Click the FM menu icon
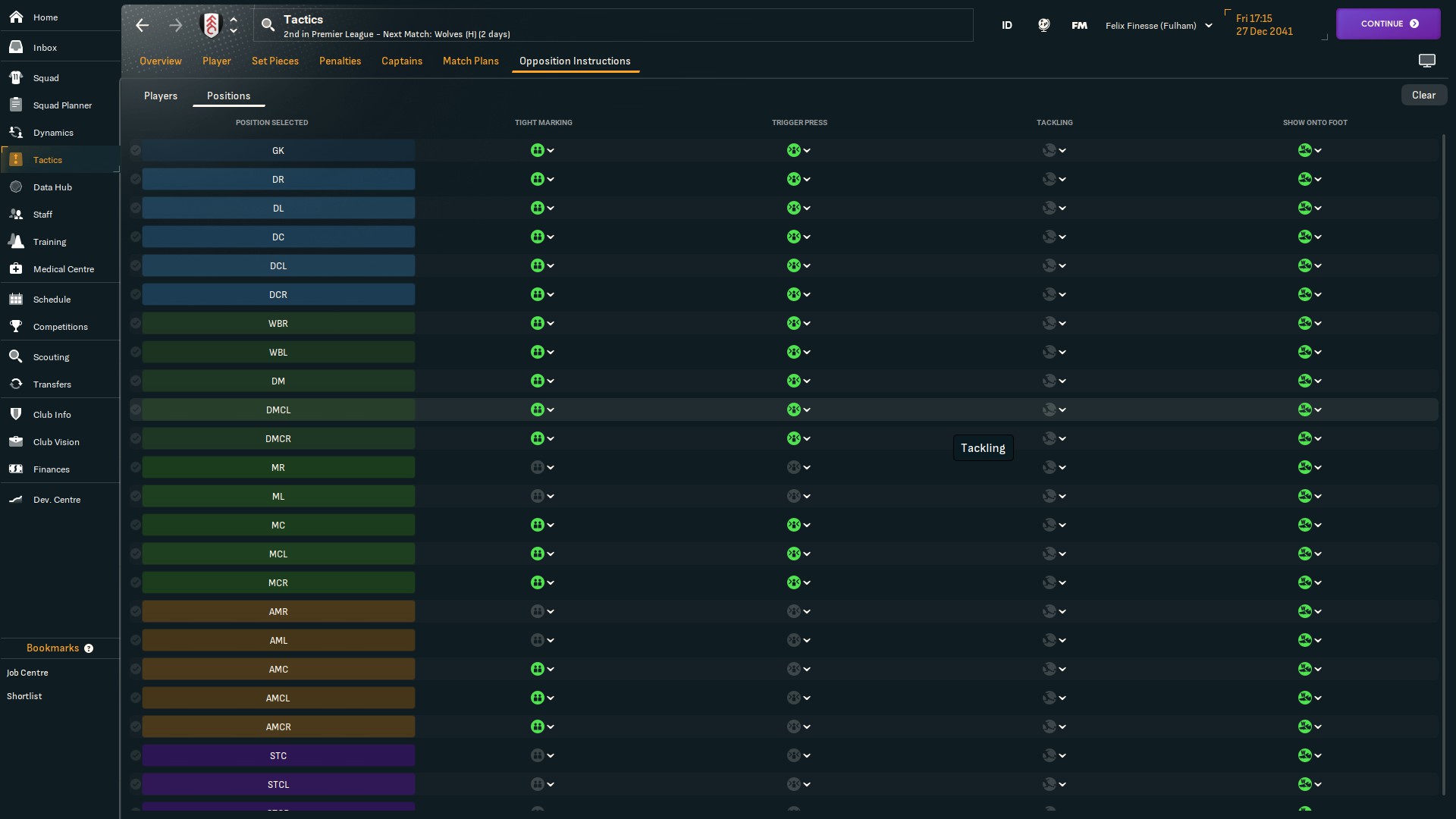Viewport: 1456px width, 819px height. (x=1079, y=25)
